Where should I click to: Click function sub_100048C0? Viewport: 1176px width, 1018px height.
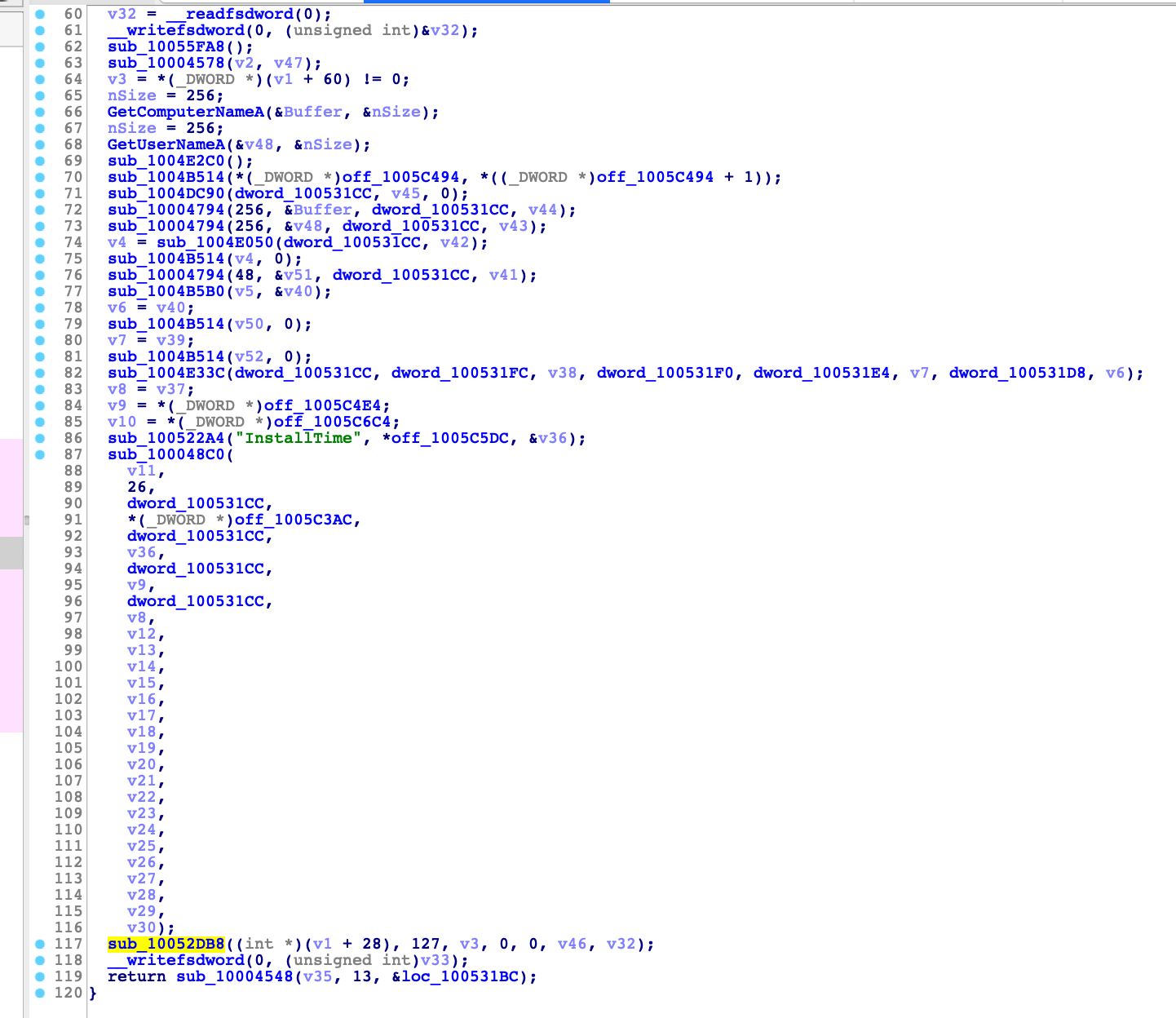[166, 454]
